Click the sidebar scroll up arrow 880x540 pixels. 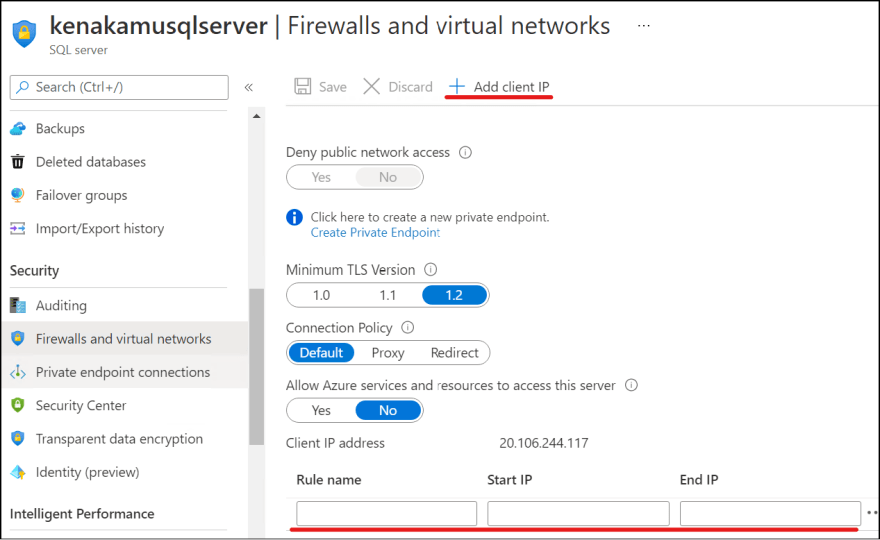(x=256, y=116)
